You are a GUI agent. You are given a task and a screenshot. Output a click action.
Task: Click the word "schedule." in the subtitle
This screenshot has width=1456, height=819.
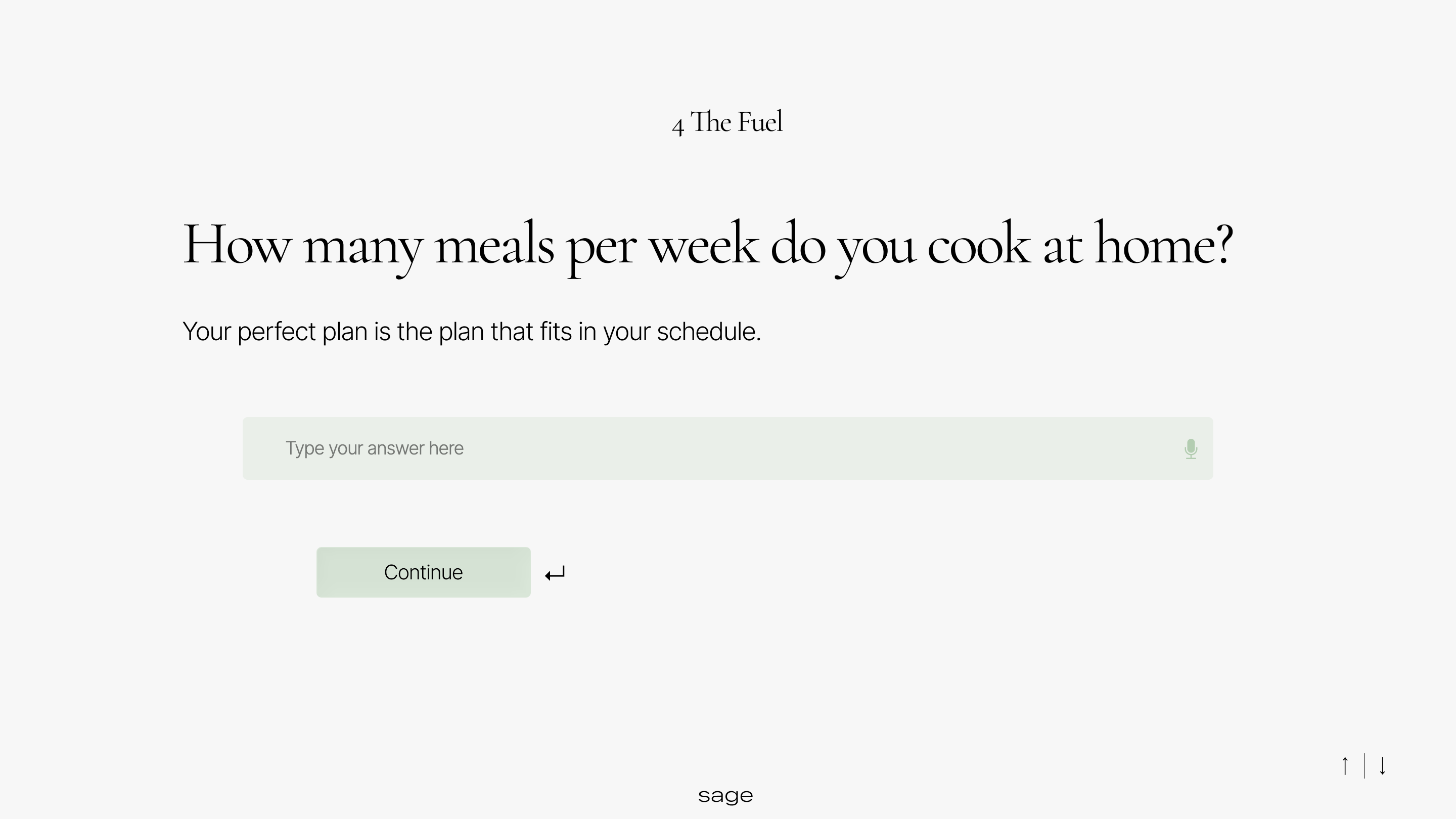pos(709,332)
